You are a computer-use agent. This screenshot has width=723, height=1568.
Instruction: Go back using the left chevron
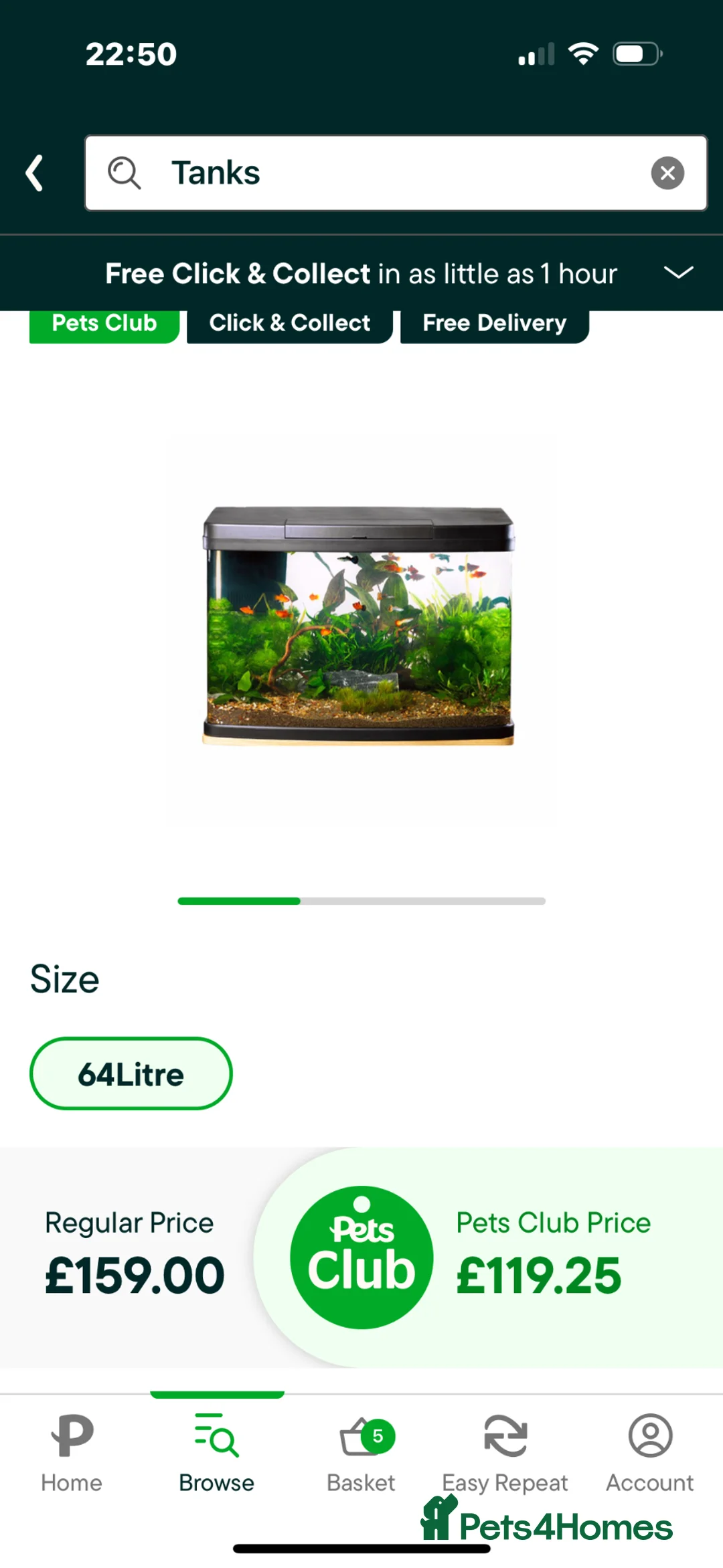[35, 173]
